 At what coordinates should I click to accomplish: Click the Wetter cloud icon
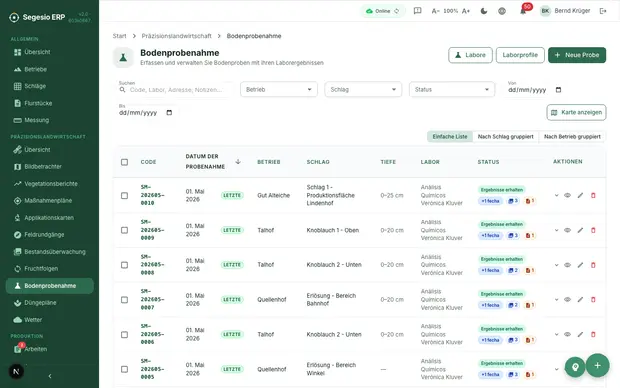coord(17,320)
